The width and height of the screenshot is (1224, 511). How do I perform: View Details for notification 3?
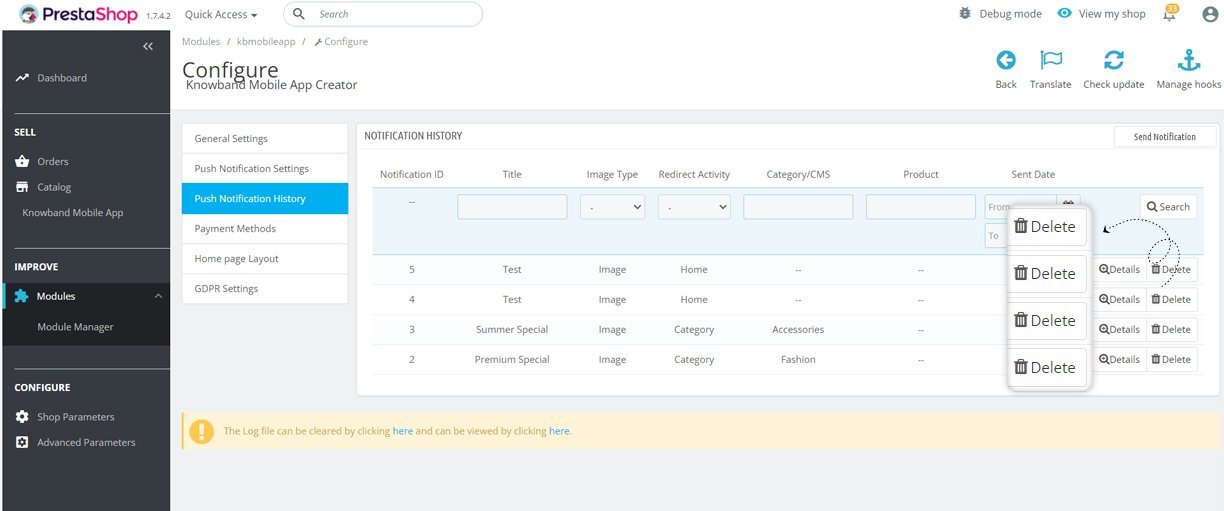point(1119,329)
